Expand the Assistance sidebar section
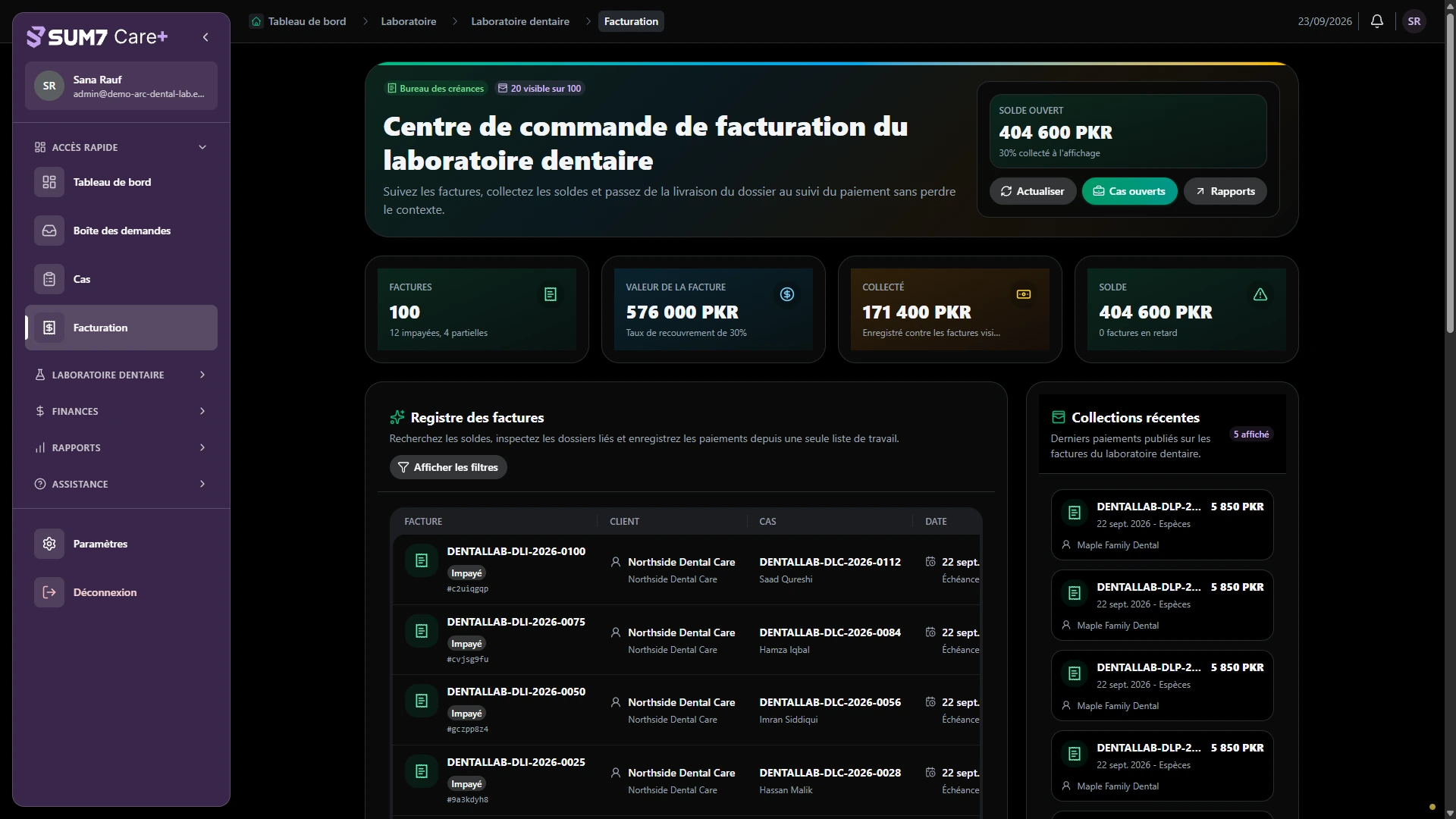 click(121, 484)
